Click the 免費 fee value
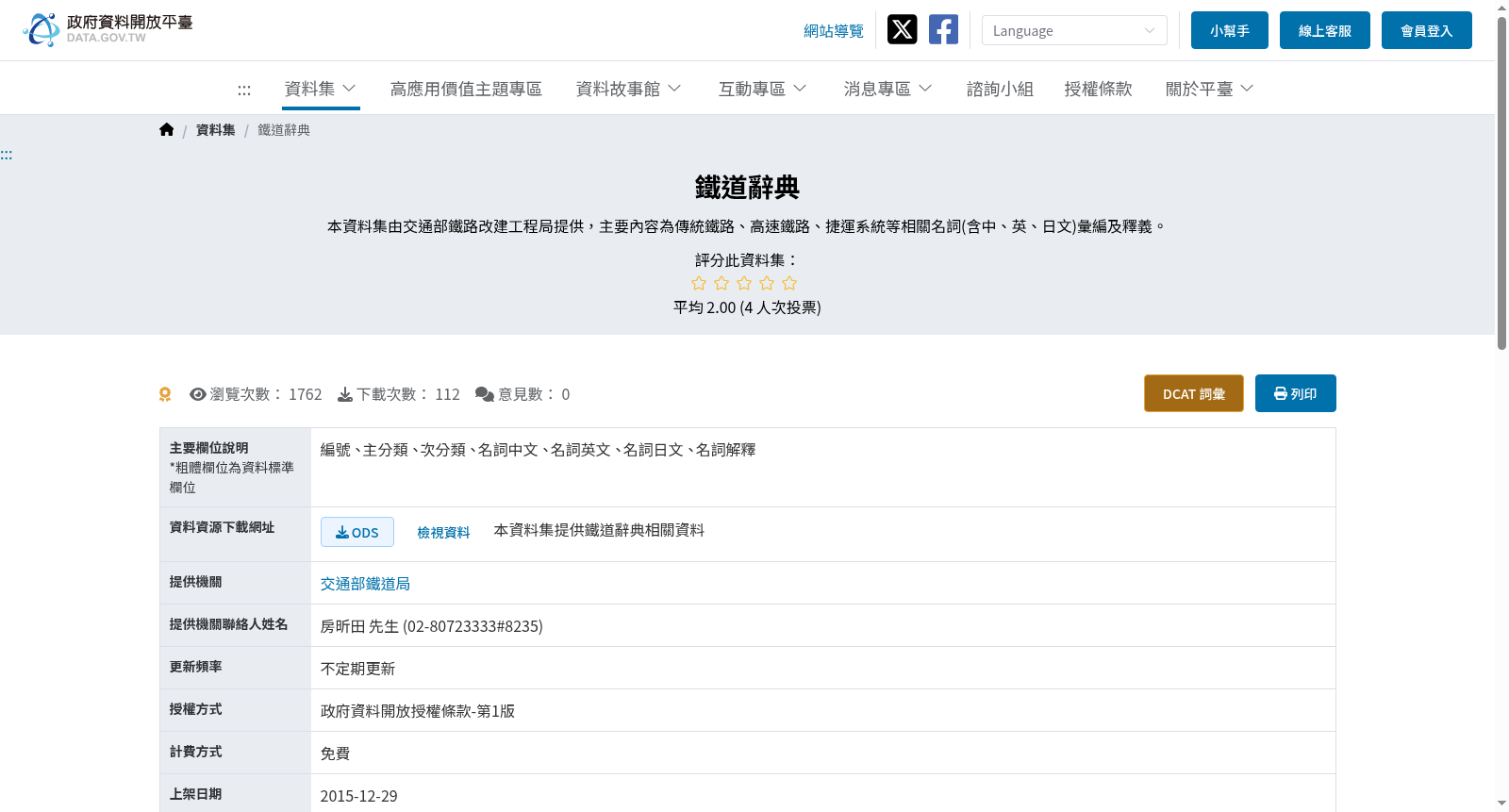This screenshot has height=812, width=1509. (x=335, y=754)
